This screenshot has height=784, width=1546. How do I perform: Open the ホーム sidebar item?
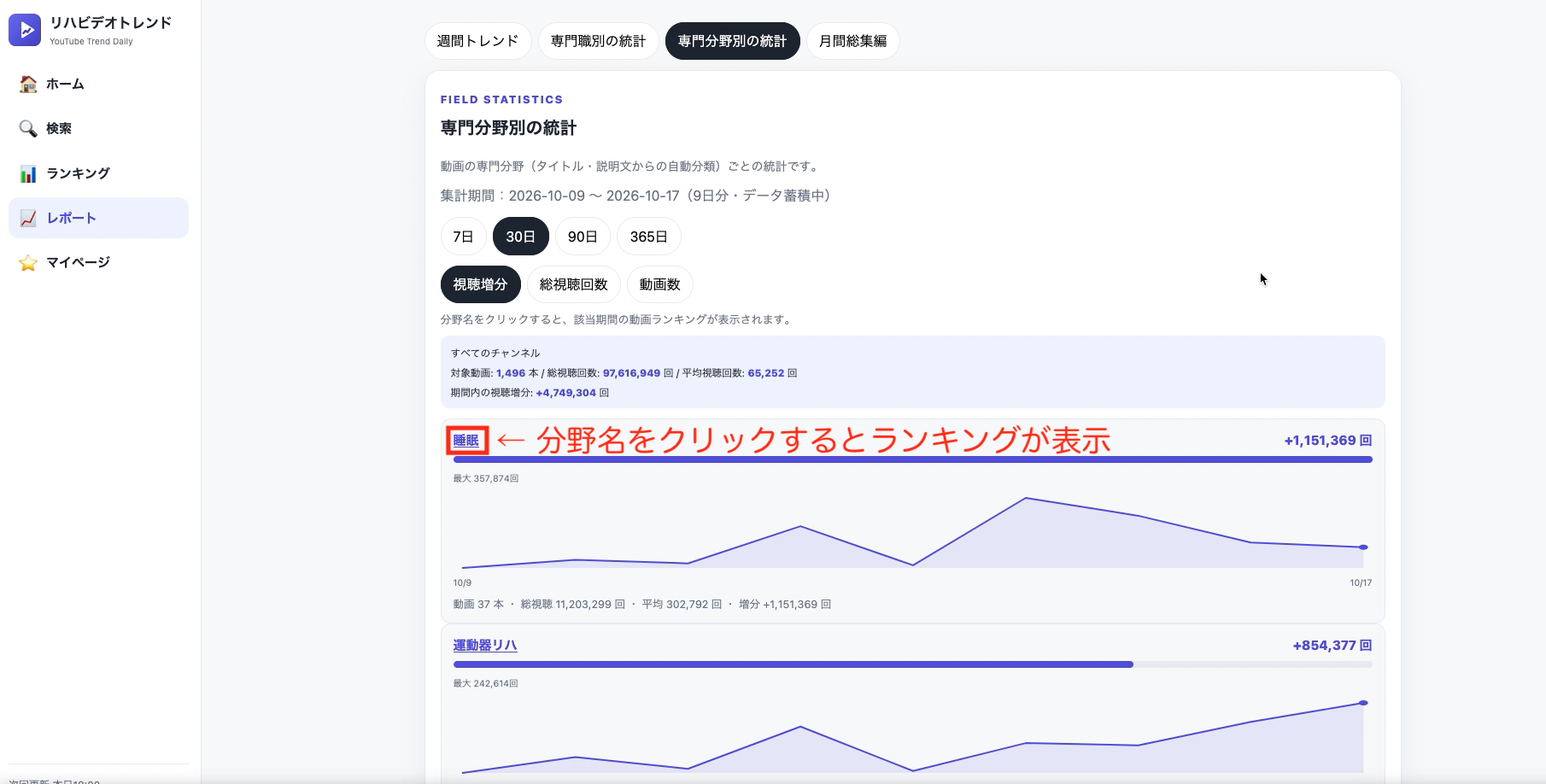(98, 84)
